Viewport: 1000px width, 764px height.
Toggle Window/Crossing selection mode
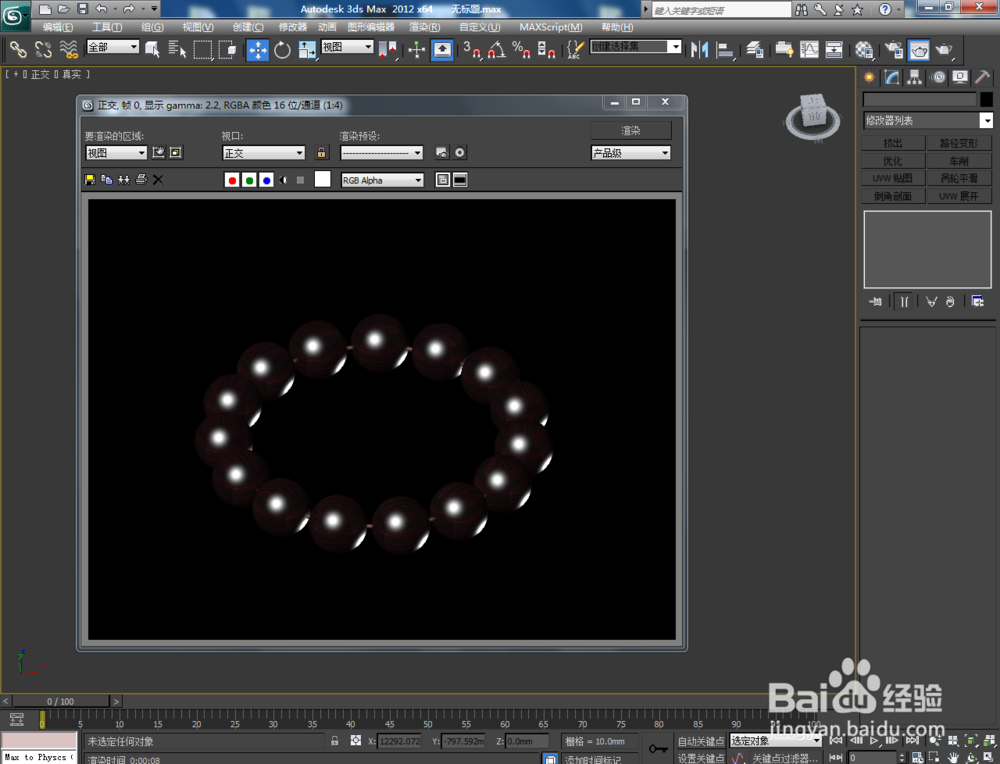(x=227, y=49)
